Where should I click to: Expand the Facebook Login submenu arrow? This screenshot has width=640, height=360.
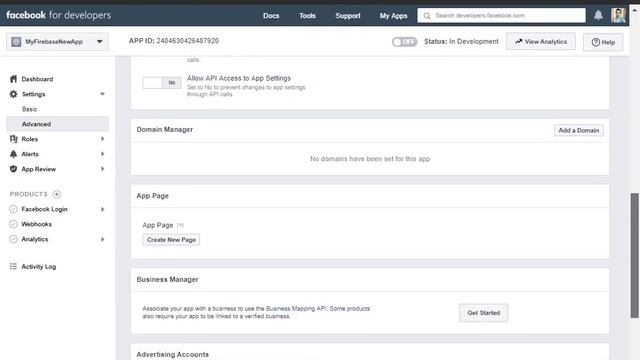(102, 209)
